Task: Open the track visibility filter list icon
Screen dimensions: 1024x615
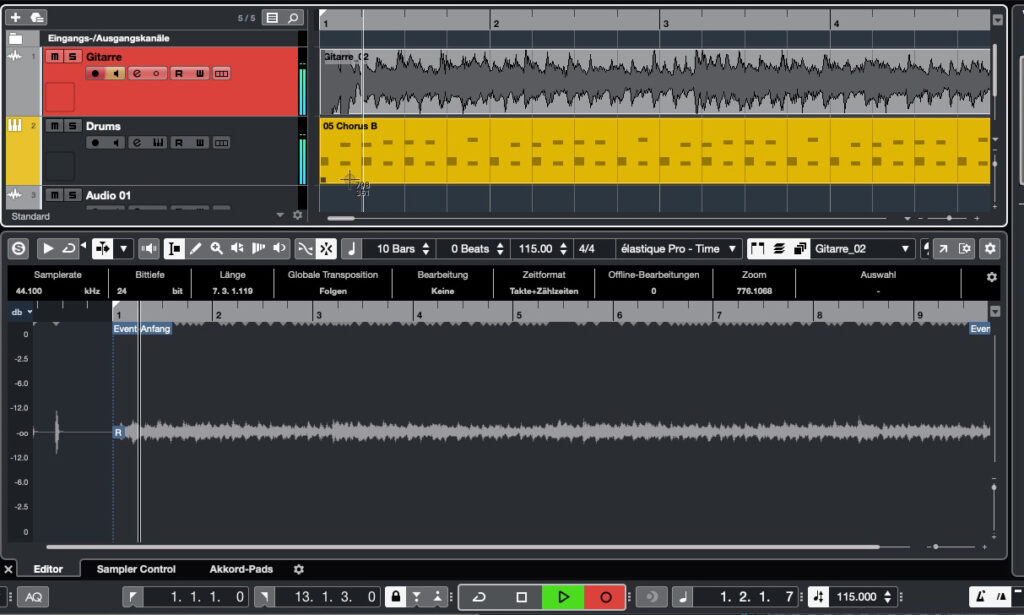Action: [x=272, y=18]
